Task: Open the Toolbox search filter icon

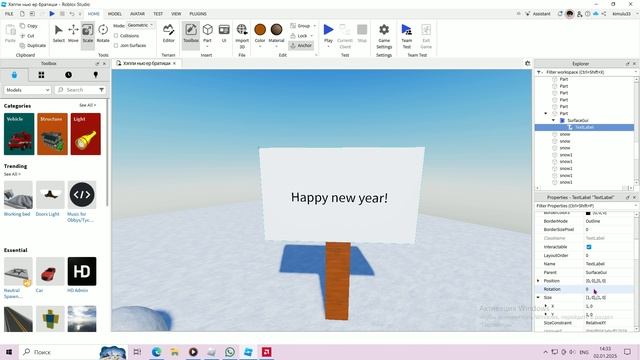Action: (x=101, y=90)
